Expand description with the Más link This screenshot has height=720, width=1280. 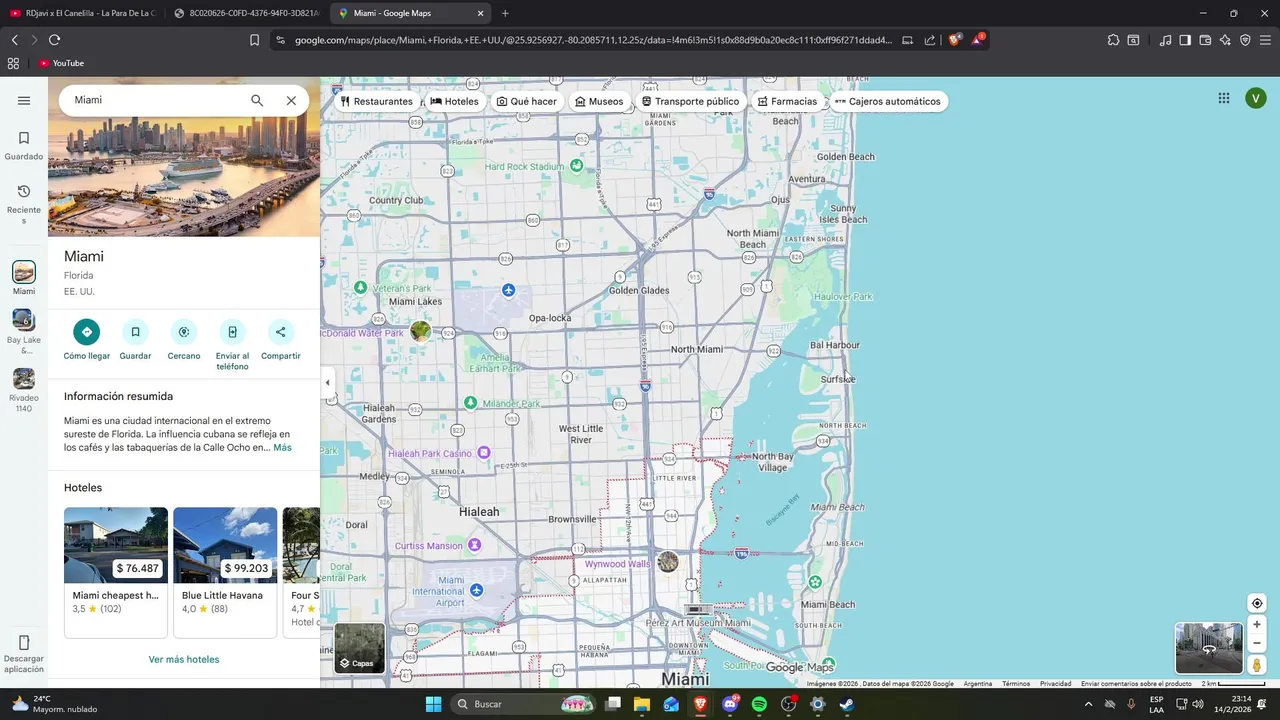coord(283,447)
